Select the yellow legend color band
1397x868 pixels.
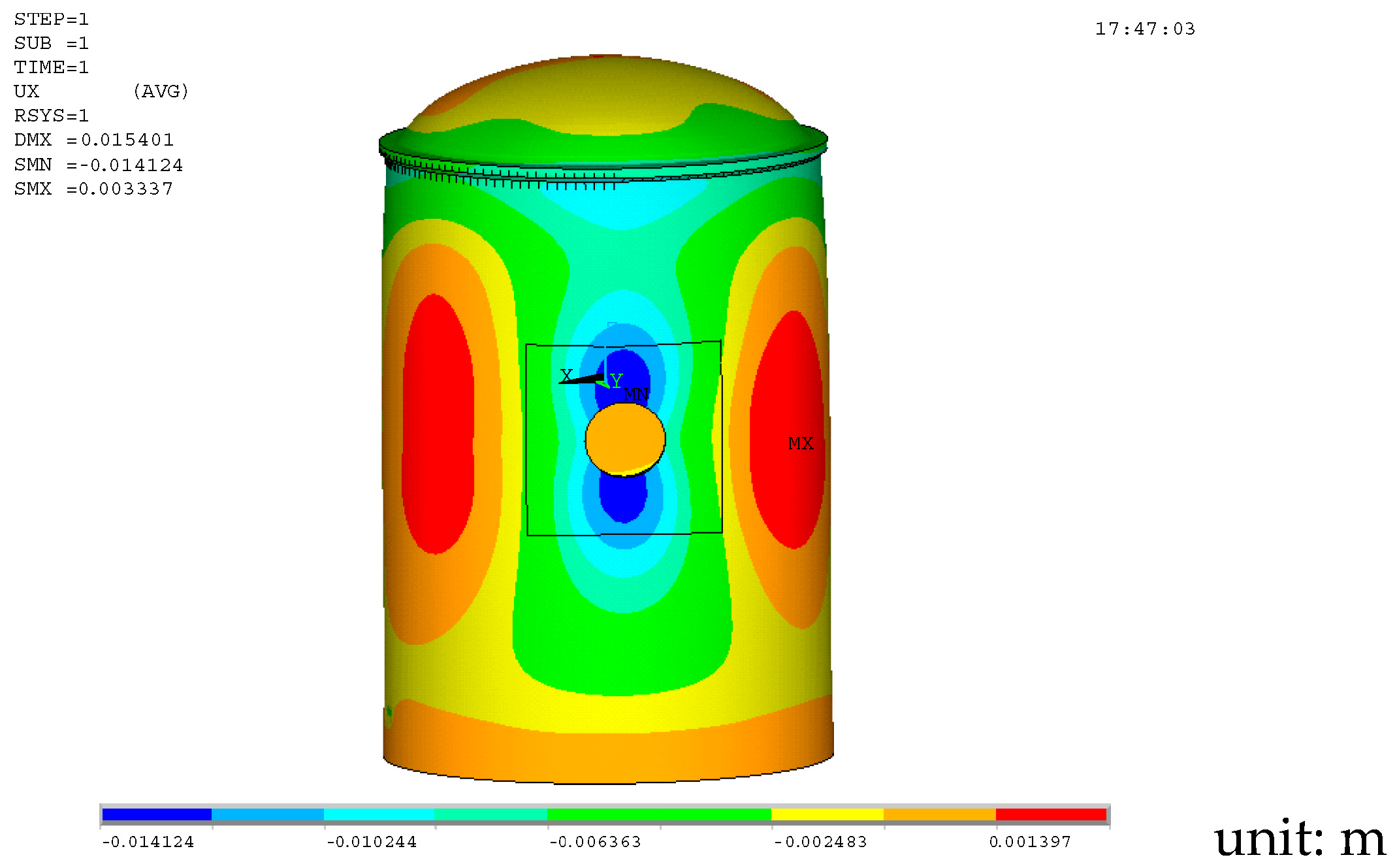(x=827, y=814)
